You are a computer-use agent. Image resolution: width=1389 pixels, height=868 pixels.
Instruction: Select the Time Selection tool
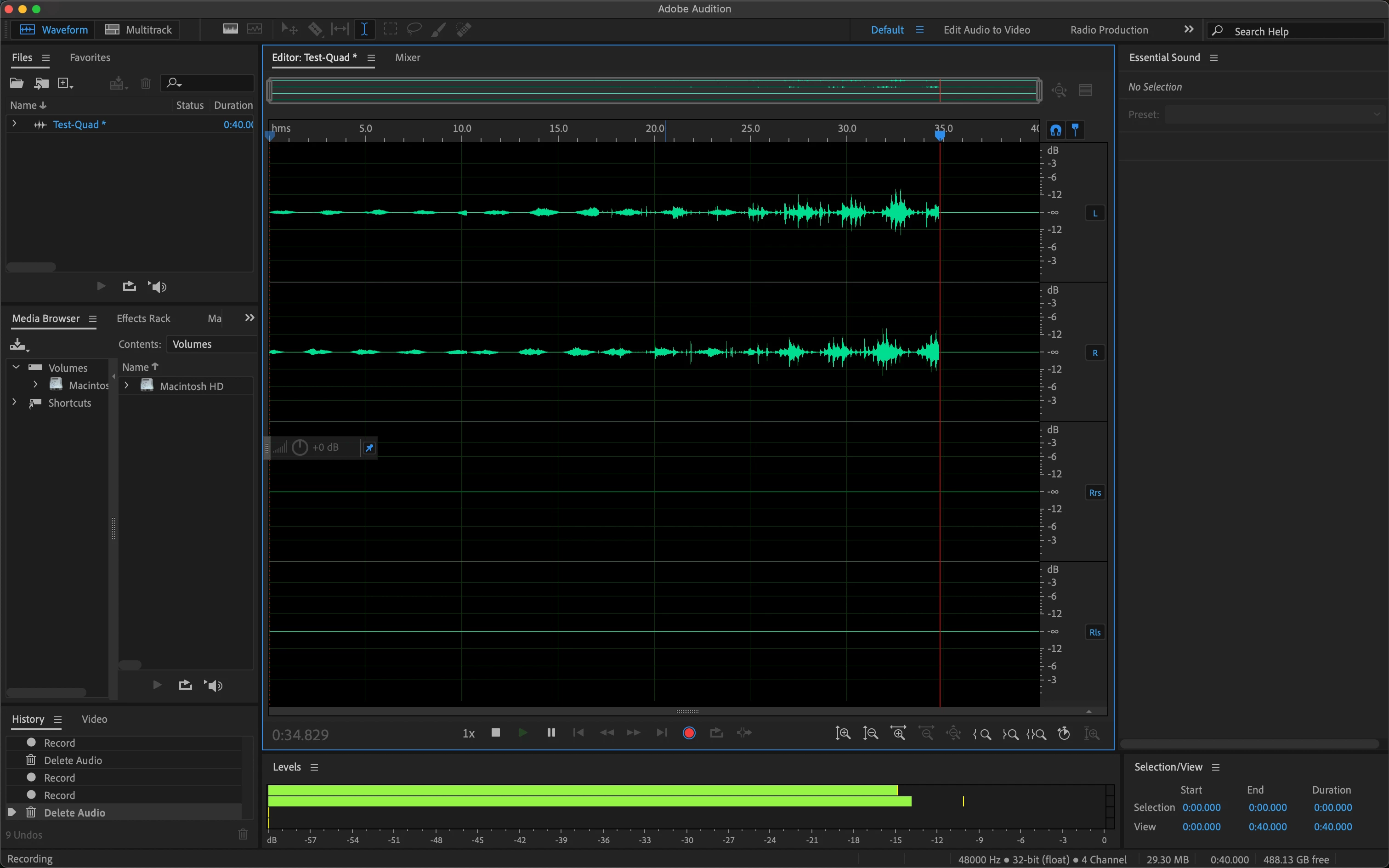click(364, 29)
